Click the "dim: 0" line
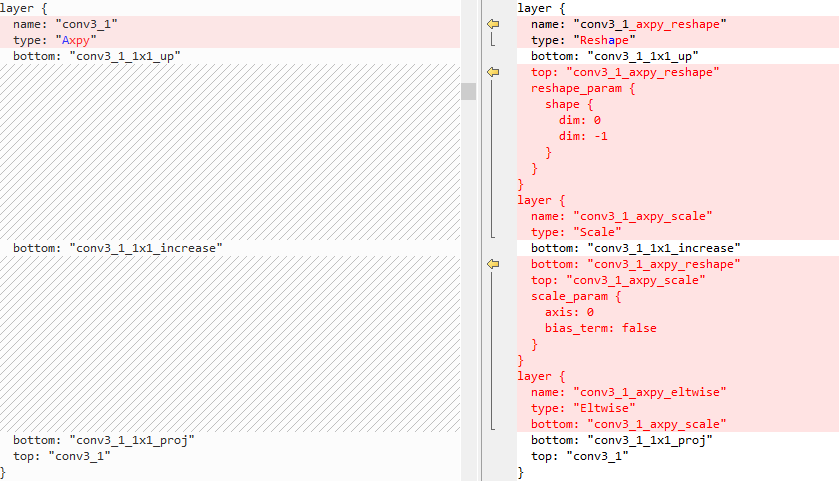The image size is (839, 481). pos(579,120)
